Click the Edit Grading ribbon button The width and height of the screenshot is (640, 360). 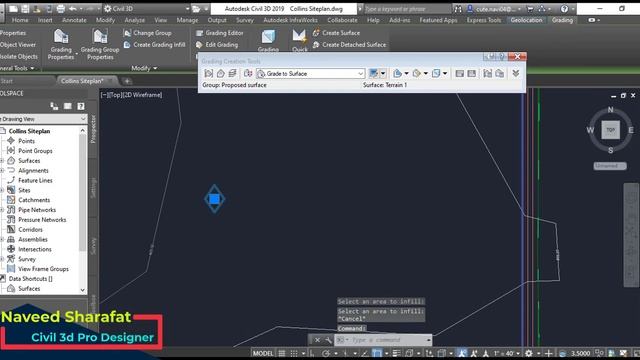pos(217,44)
